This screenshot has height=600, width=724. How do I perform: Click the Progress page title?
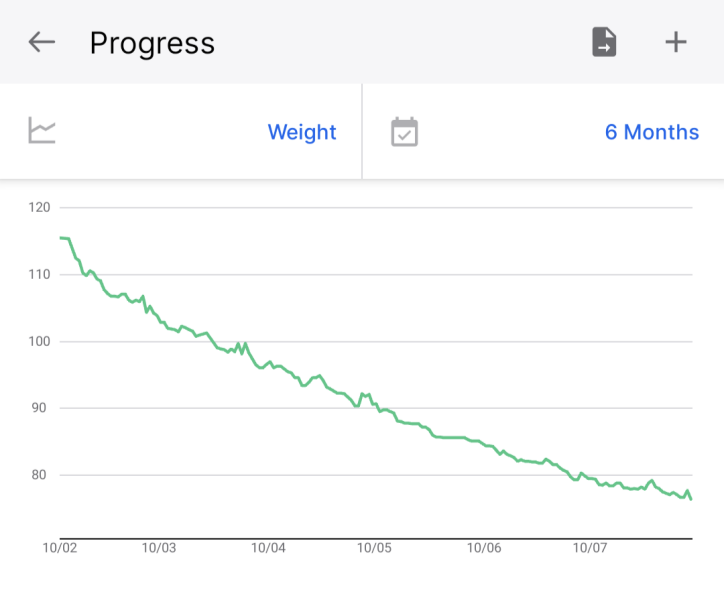tap(152, 43)
